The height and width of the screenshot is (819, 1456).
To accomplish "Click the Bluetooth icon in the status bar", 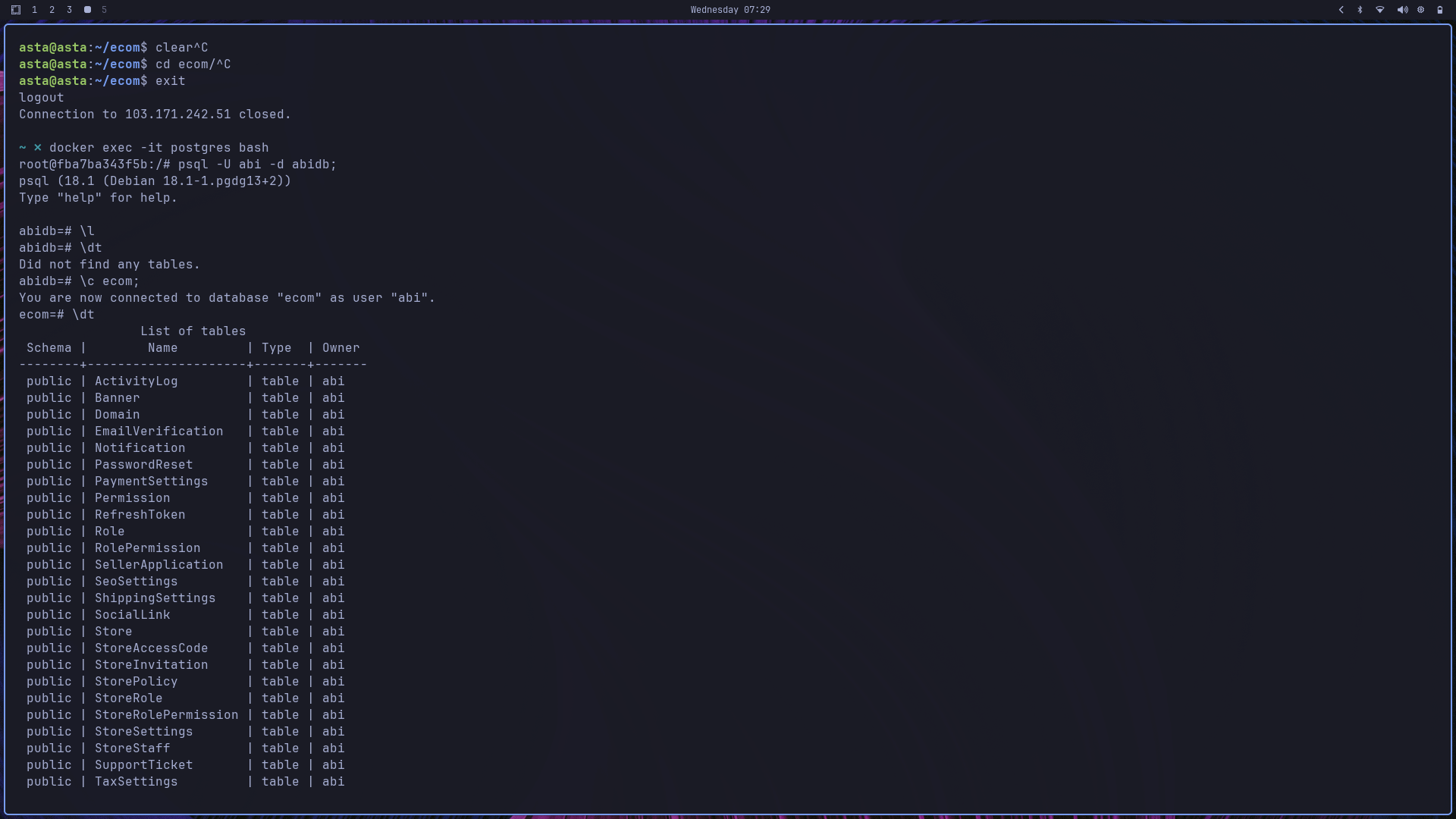I will 1360,10.
